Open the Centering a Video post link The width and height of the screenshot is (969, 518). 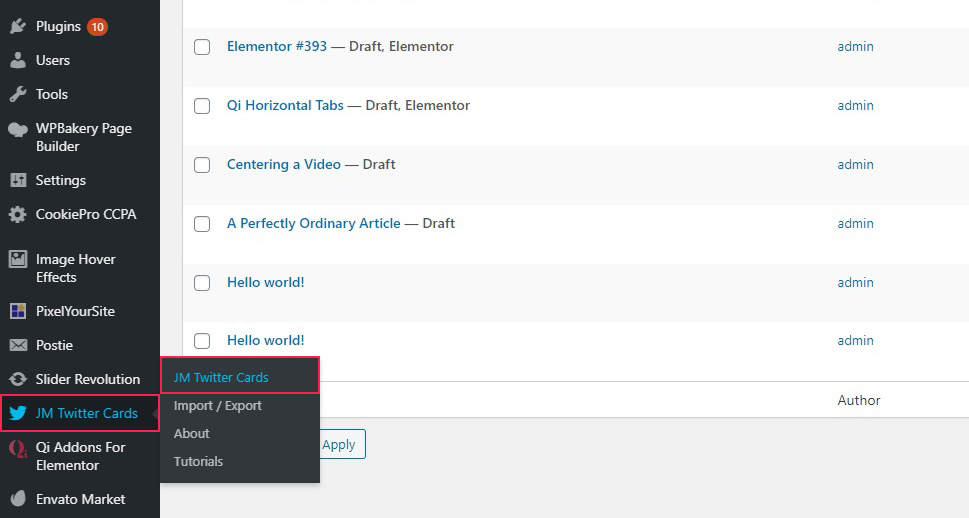(284, 164)
